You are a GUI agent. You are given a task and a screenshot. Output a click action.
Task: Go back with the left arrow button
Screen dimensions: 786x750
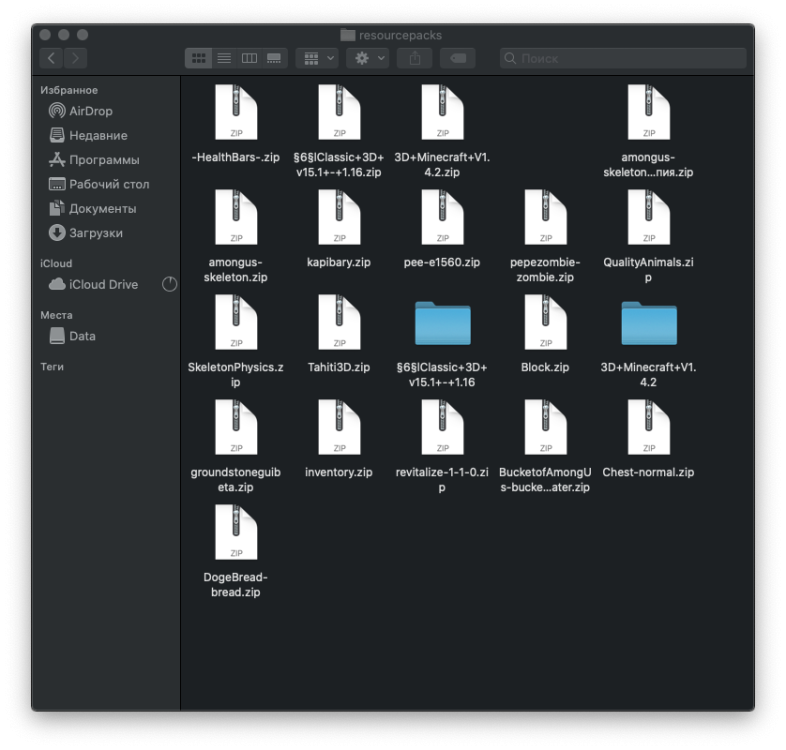[51, 58]
